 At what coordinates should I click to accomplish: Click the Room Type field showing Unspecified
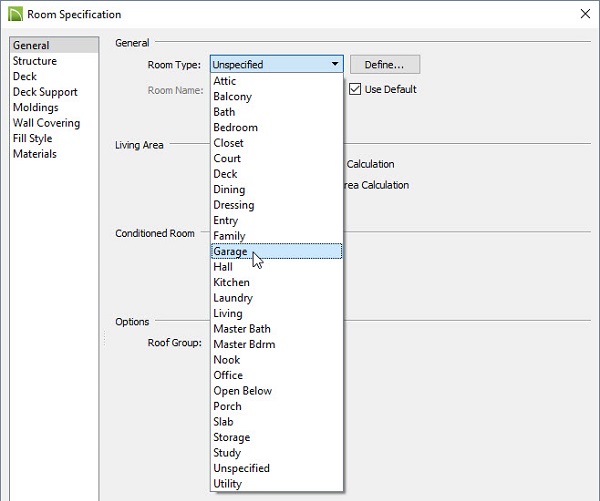tap(276, 64)
